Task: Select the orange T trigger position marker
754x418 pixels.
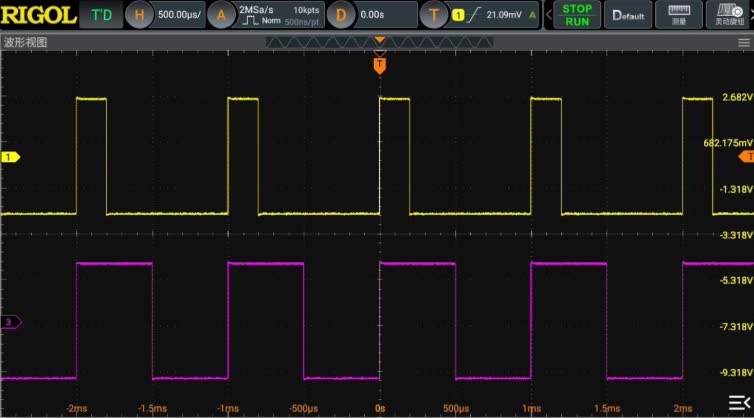Action: pos(380,65)
